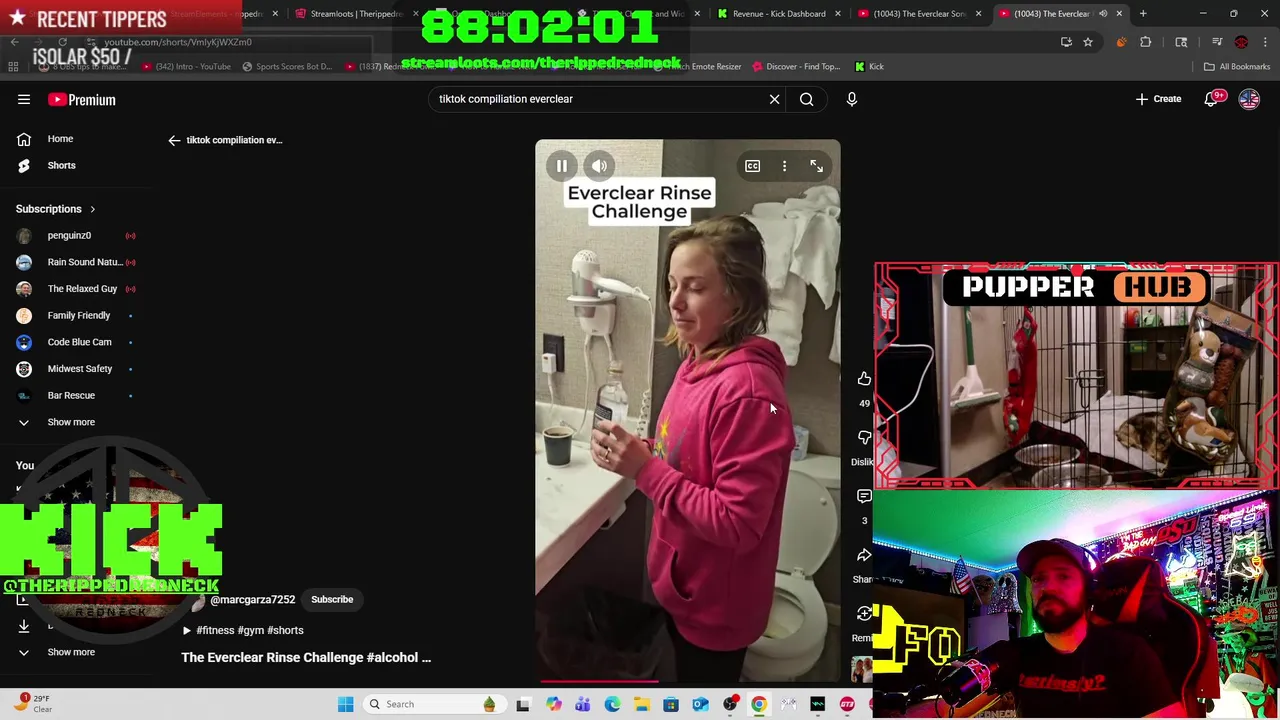Open Shorts in the sidebar

pyautogui.click(x=61, y=165)
